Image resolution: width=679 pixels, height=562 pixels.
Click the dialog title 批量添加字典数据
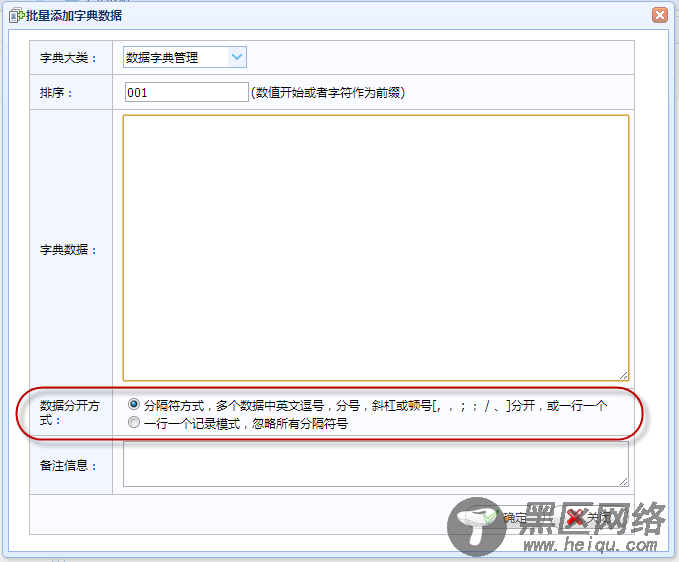coord(74,16)
